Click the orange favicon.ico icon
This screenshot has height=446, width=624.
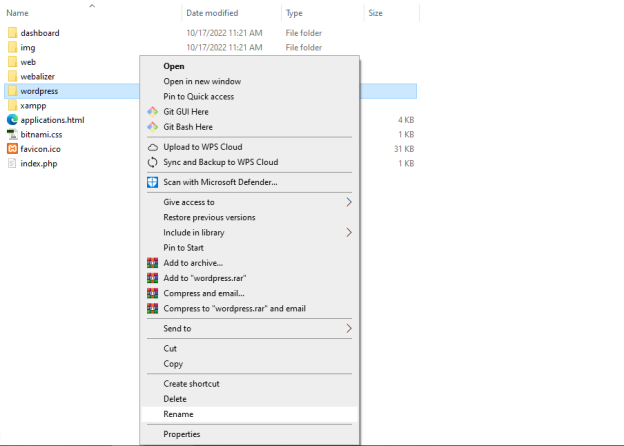[x=12, y=149]
